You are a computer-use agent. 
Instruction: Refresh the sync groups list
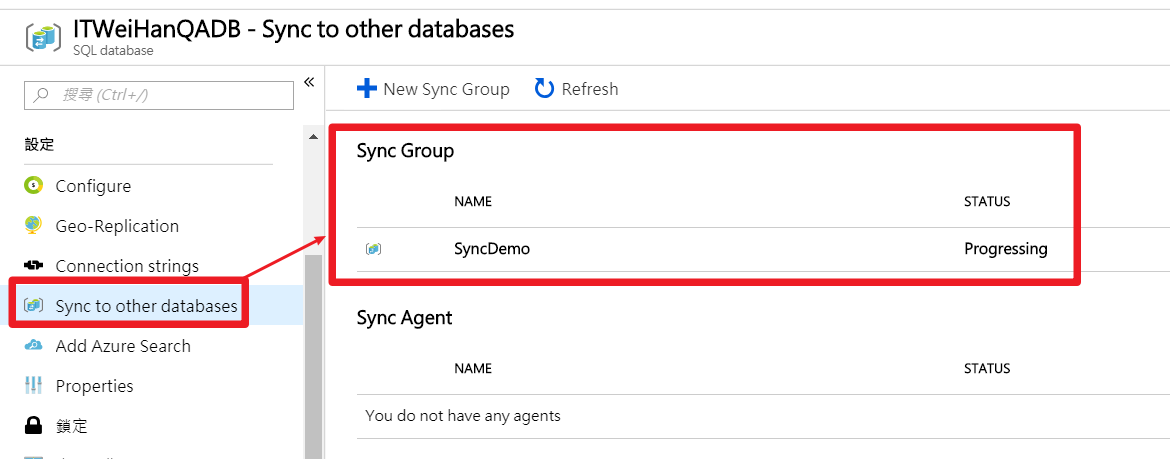click(576, 89)
